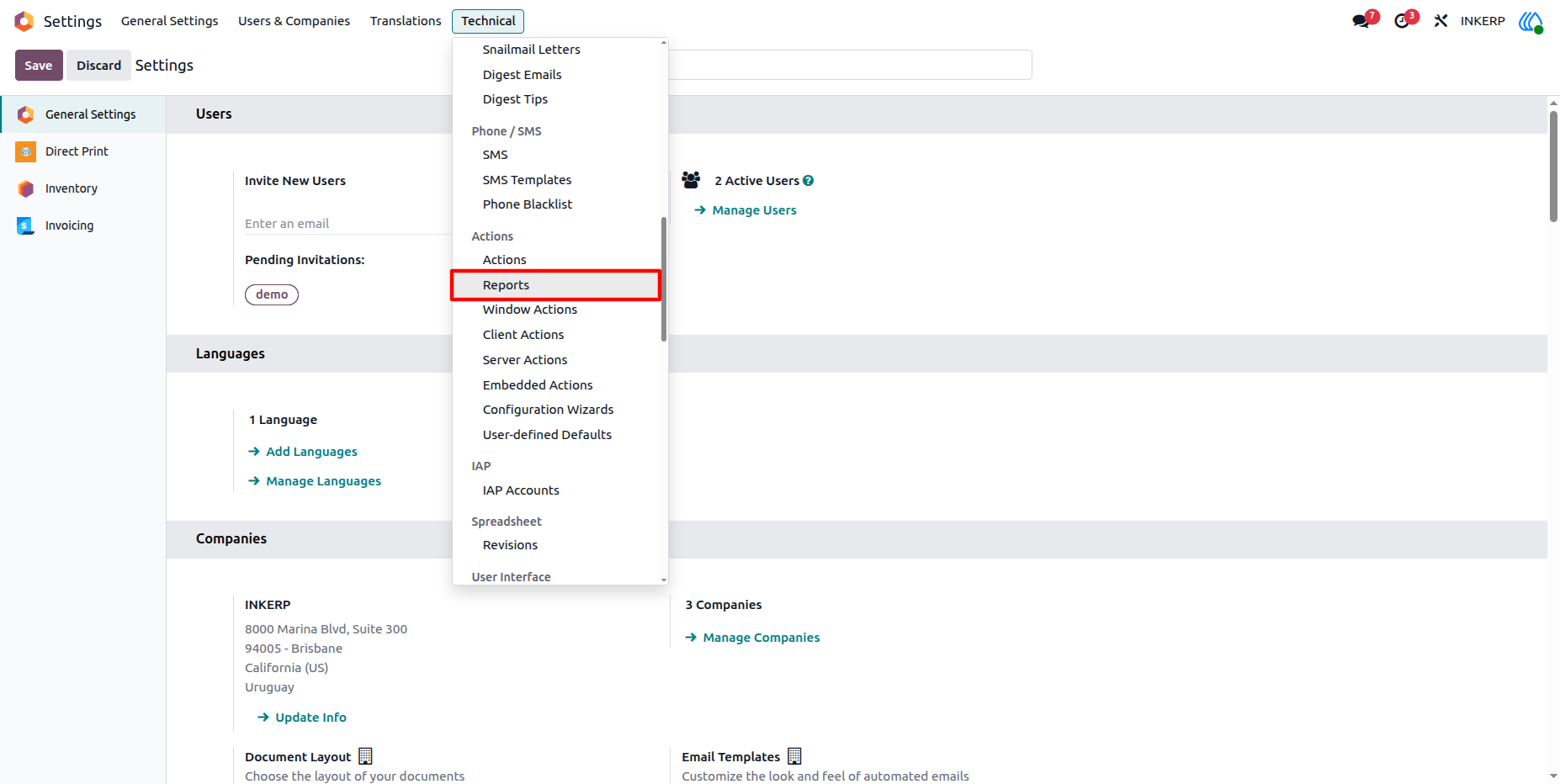The width and height of the screenshot is (1560, 784).
Task: Click the Save button
Action: click(x=39, y=66)
